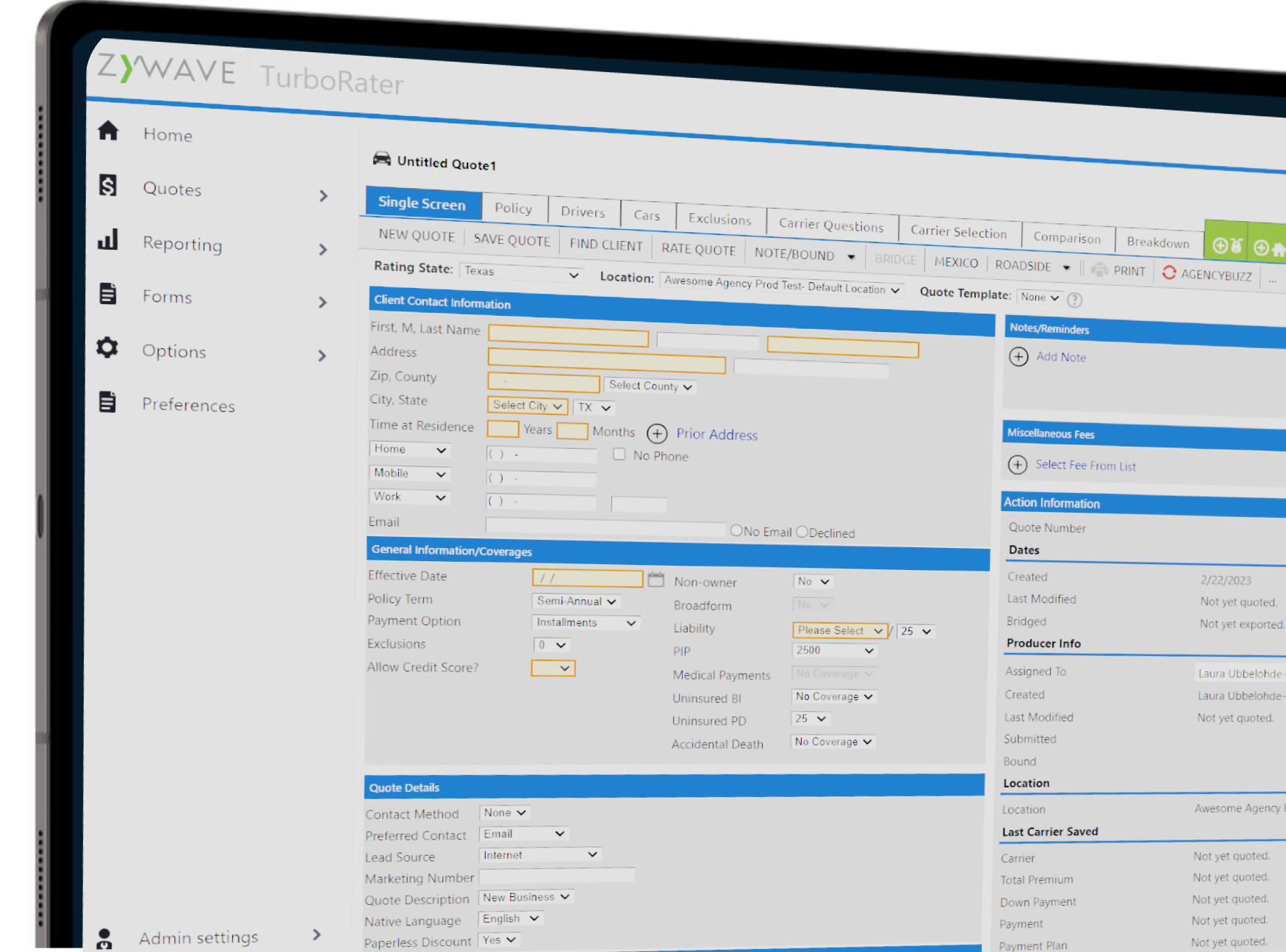Click the green add home quote icon
Image resolution: width=1286 pixels, height=952 pixels.
tap(1268, 248)
